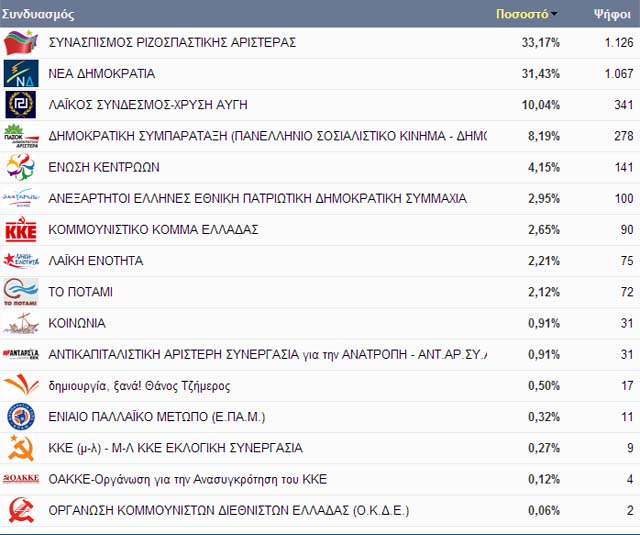Click the Enosi Kentroon colorful swirl logo

click(20, 167)
